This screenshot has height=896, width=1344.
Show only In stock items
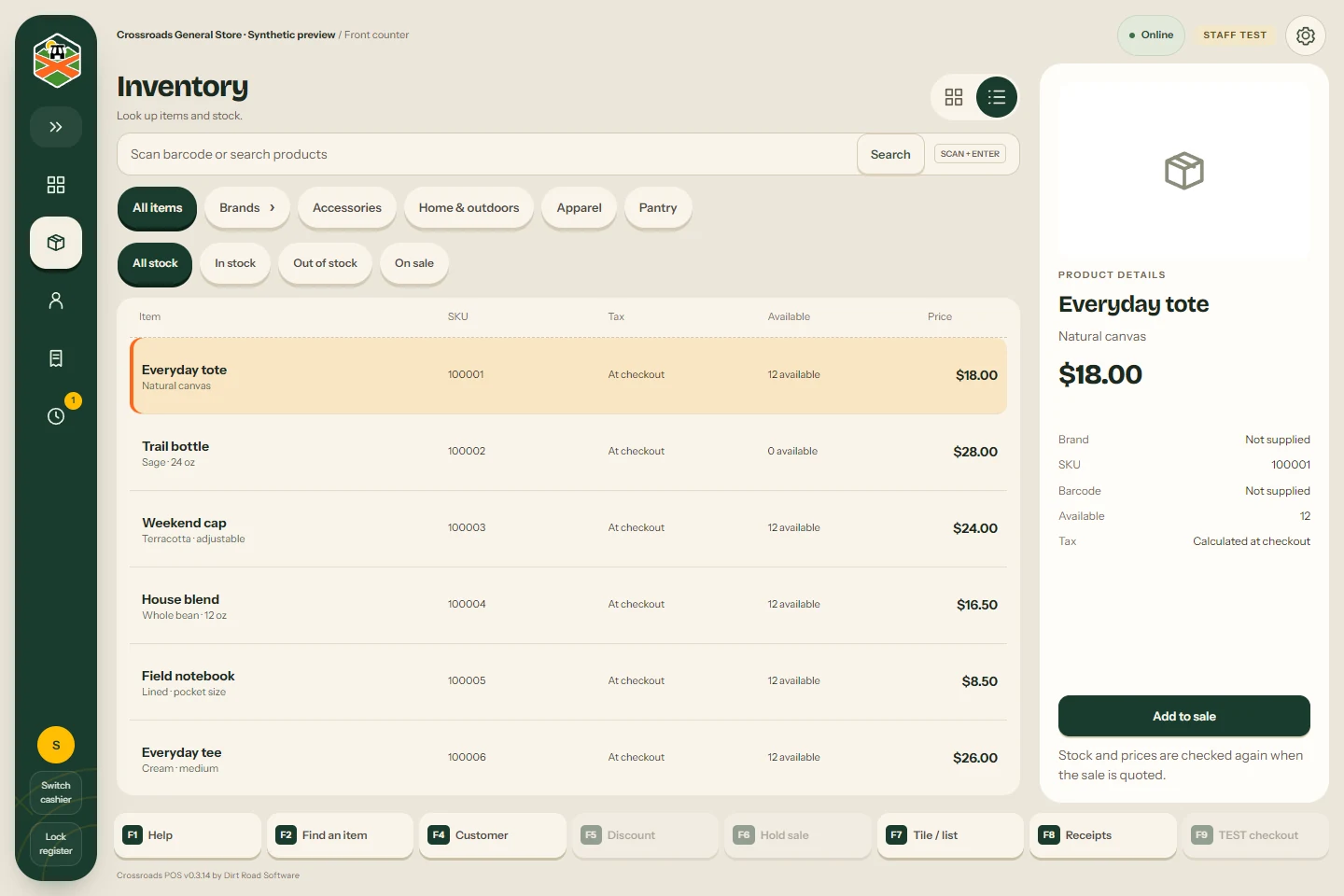235,263
